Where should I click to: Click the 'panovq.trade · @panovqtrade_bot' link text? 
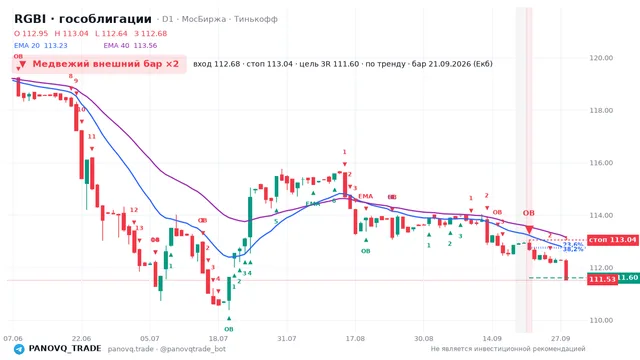(x=167, y=349)
